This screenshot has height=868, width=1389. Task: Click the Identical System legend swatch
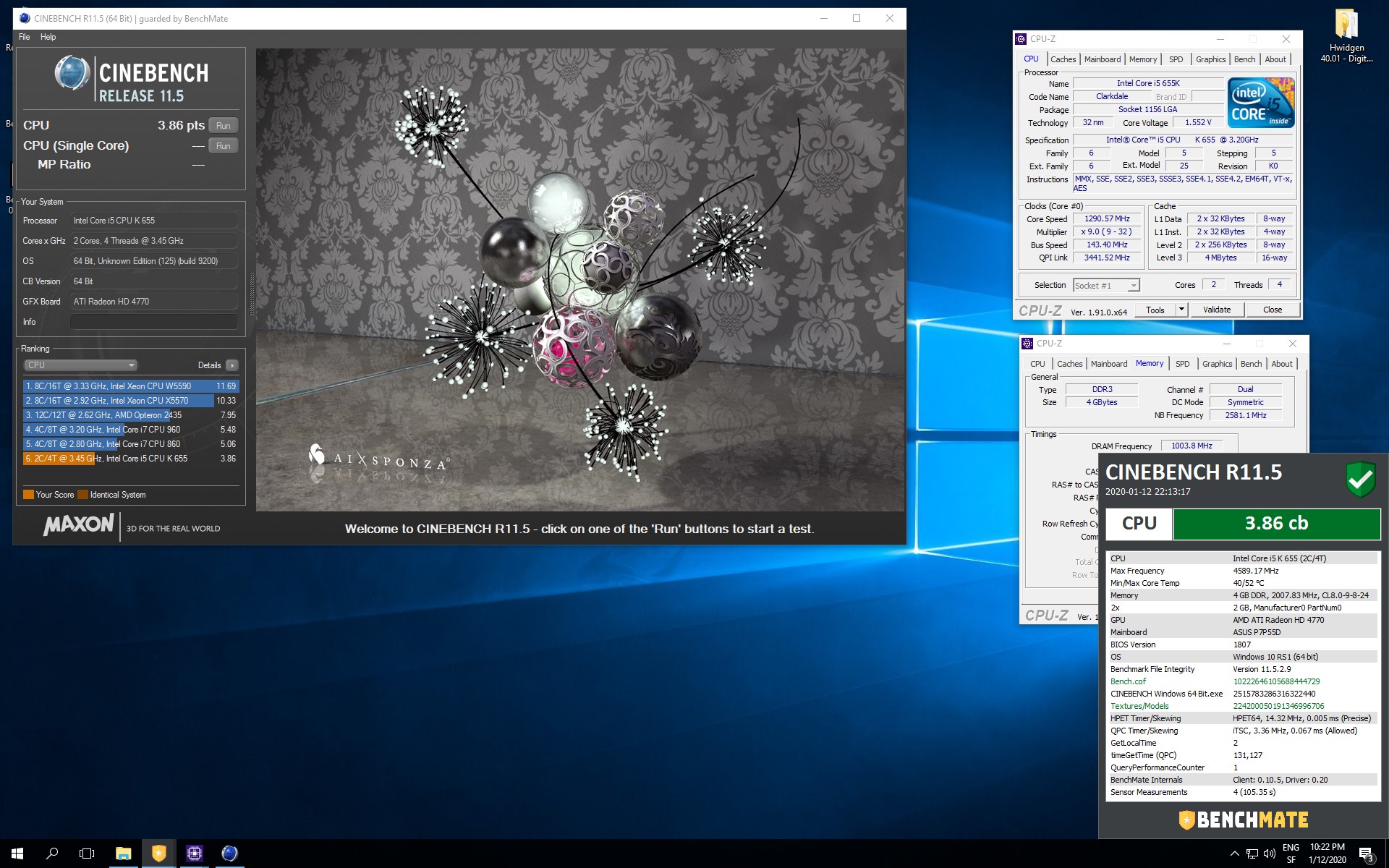click(x=82, y=495)
